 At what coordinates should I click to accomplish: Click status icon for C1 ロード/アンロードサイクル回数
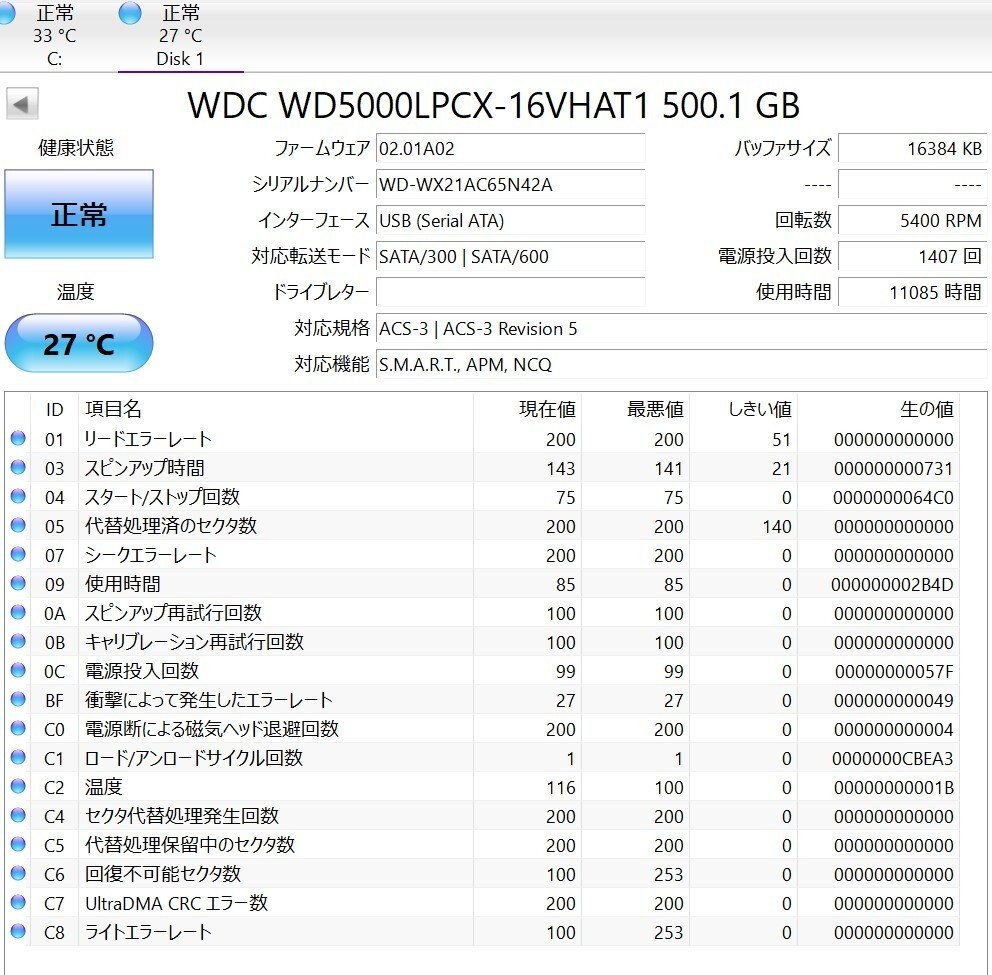point(18,757)
